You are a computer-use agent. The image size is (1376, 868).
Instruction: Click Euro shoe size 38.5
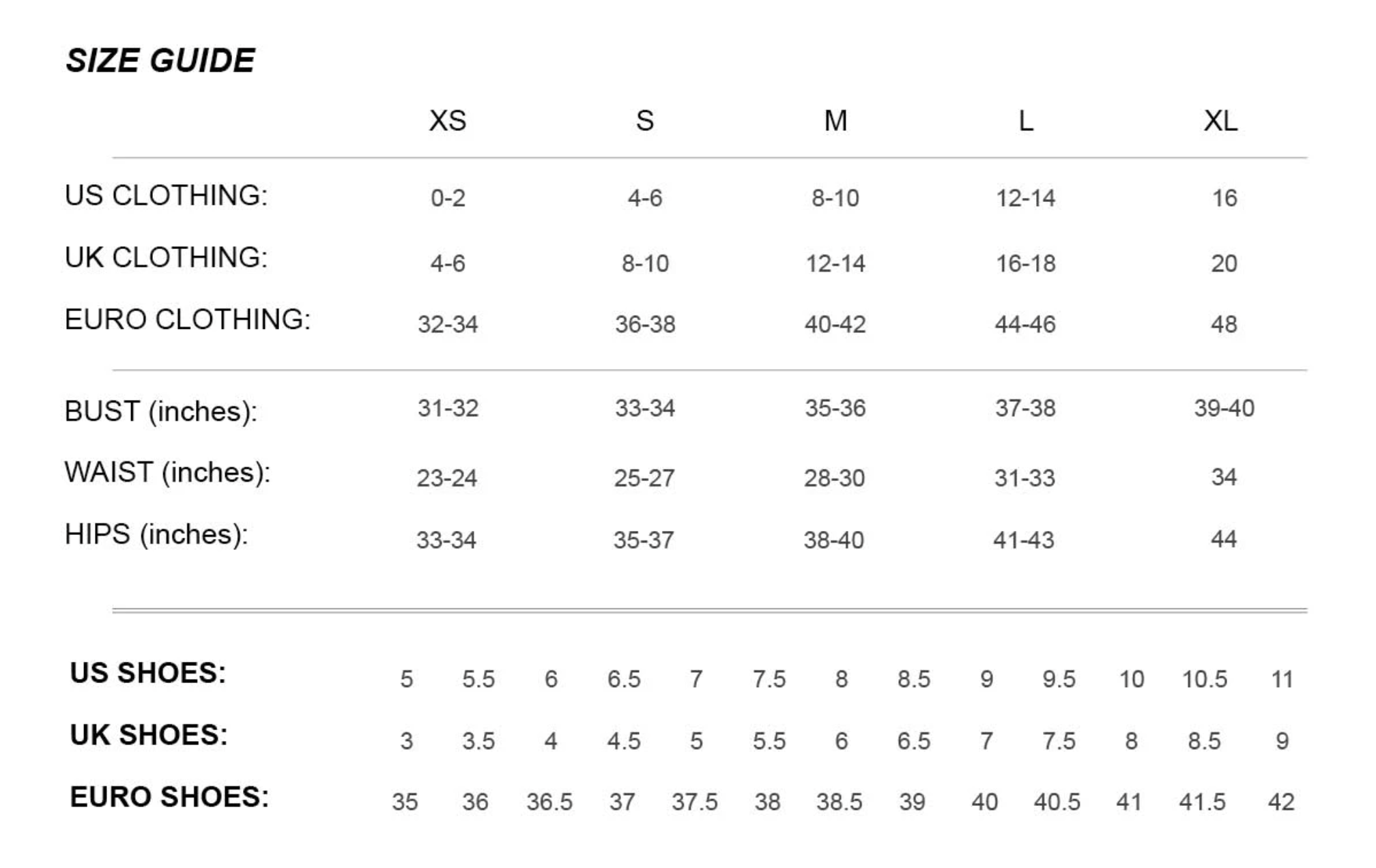point(840,802)
